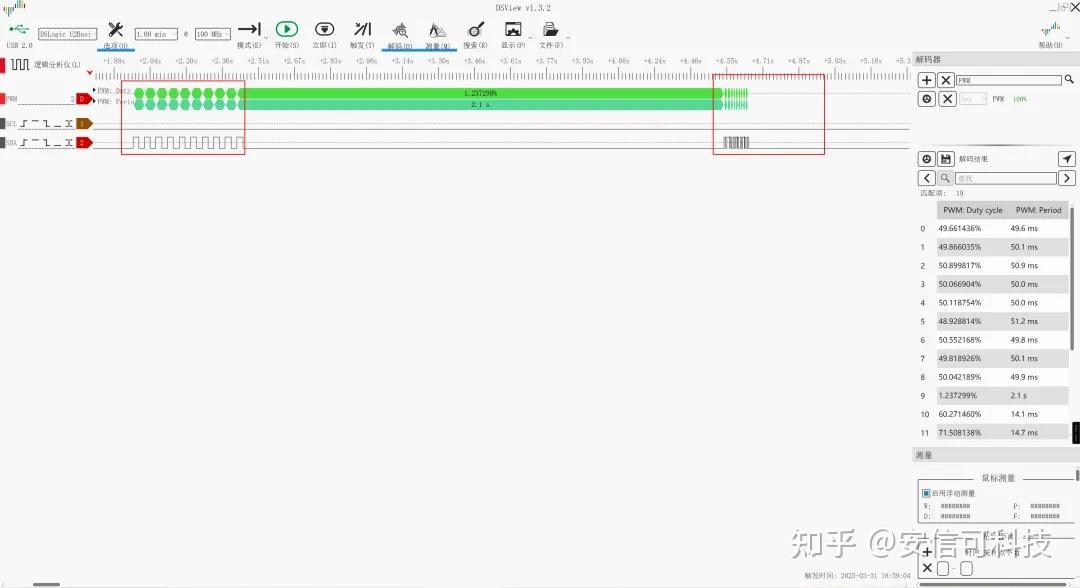Set SDA trigger to rising edge
1080x588 pixels.
pos(24,143)
